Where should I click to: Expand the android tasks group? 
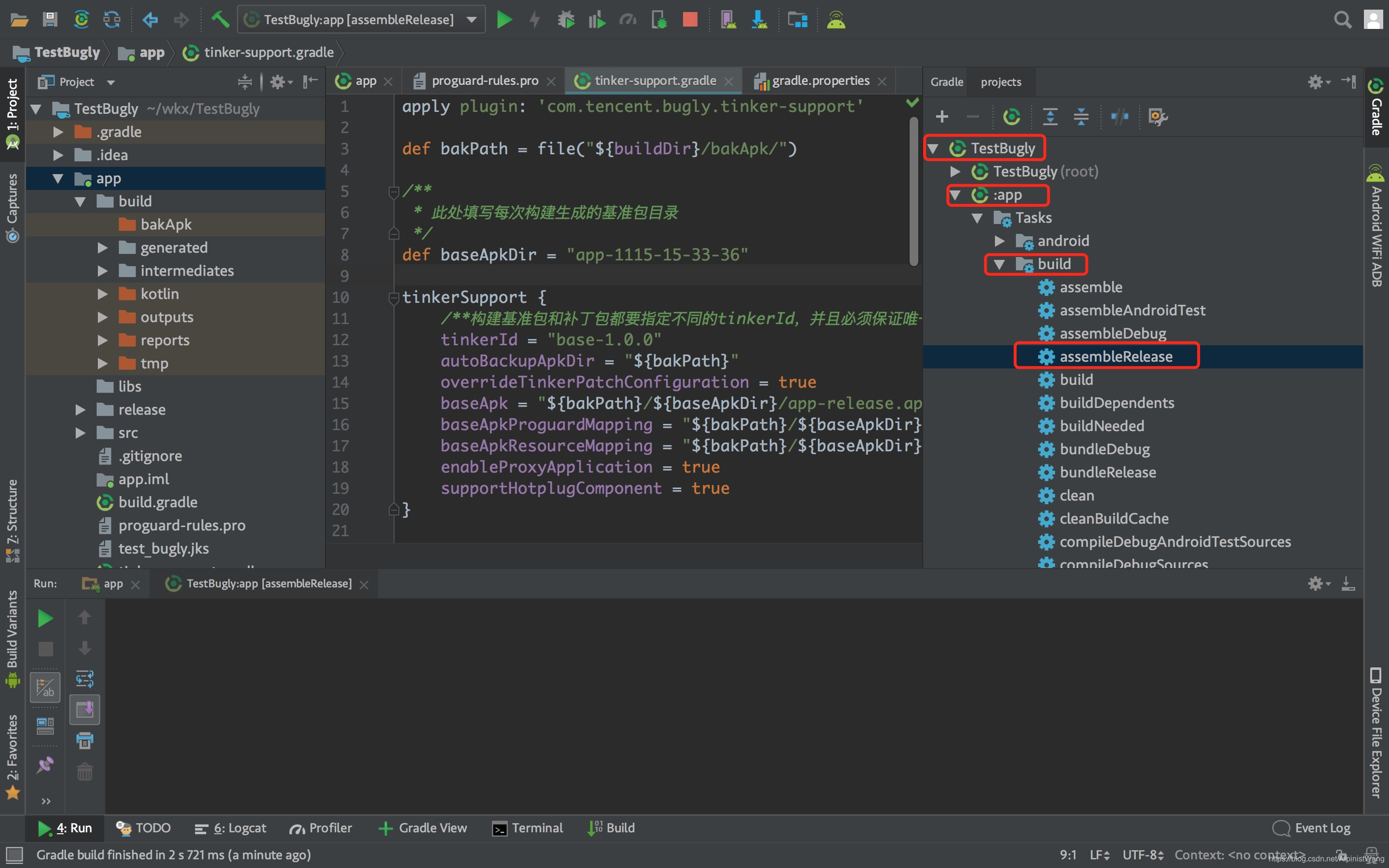(999, 241)
